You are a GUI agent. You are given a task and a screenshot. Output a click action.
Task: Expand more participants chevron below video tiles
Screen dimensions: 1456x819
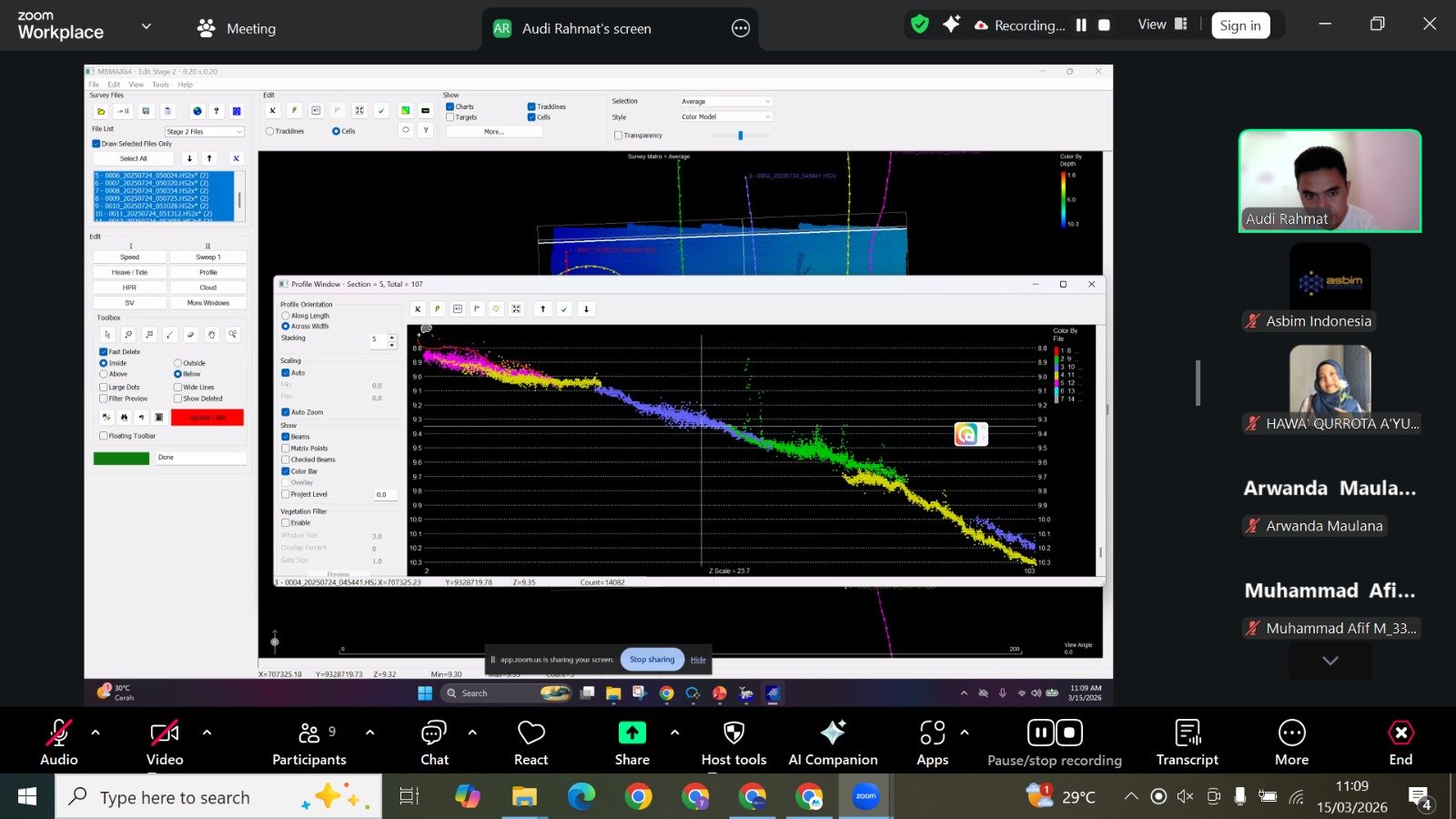pos(1330,661)
